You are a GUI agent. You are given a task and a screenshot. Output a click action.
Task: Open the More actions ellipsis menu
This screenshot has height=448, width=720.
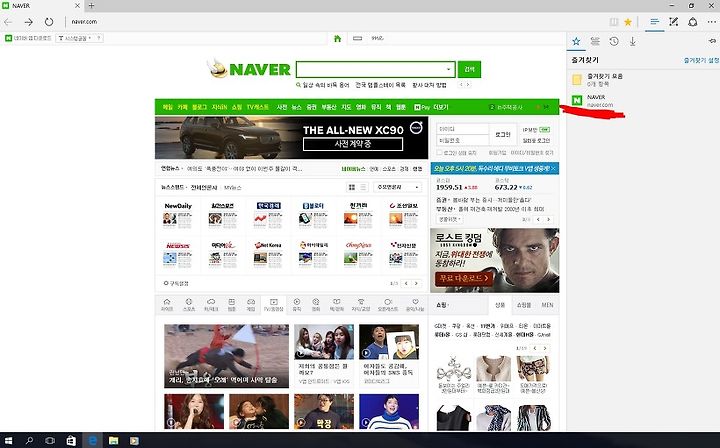(712, 22)
